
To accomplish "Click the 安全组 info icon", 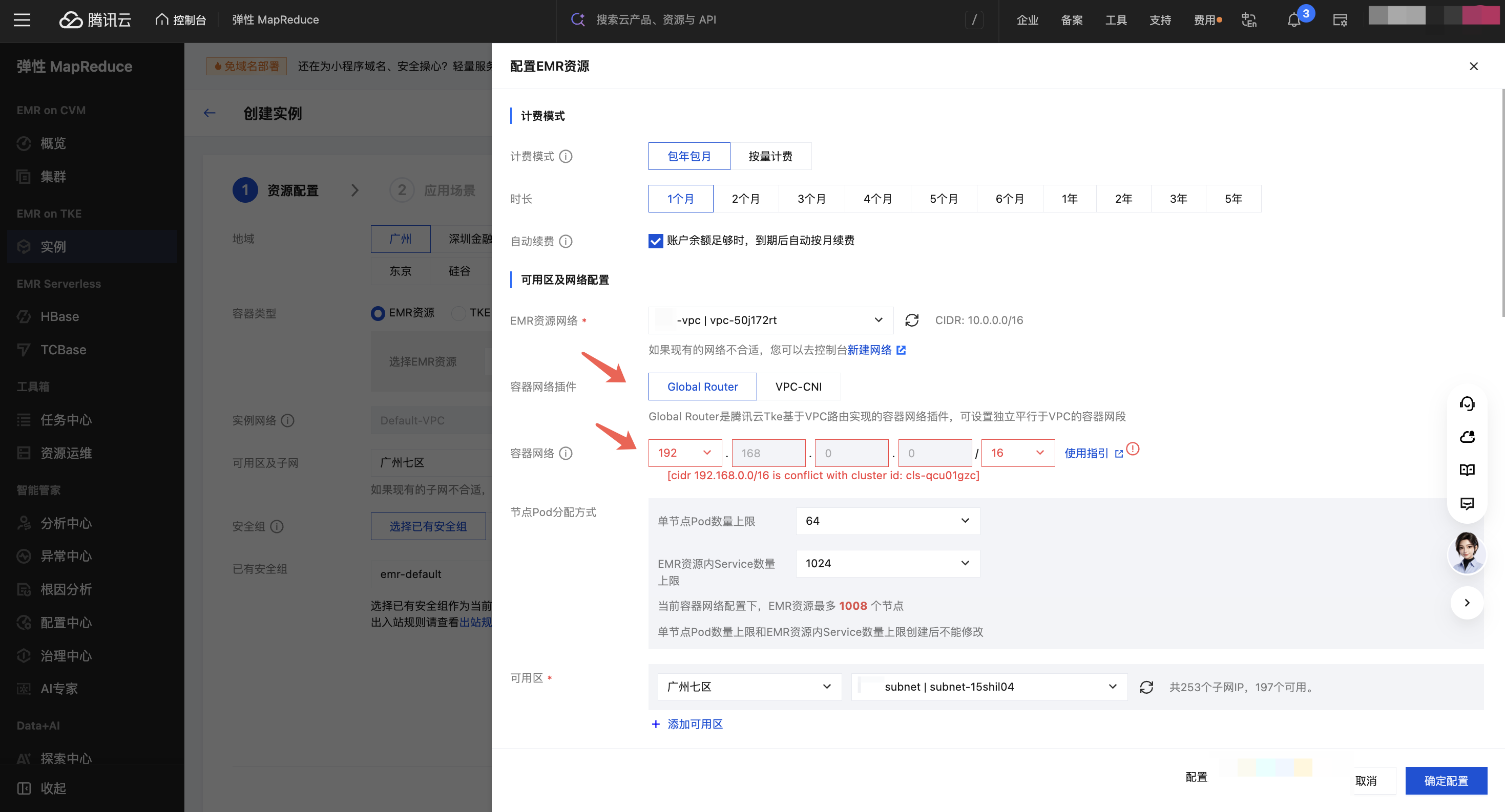I will [277, 526].
